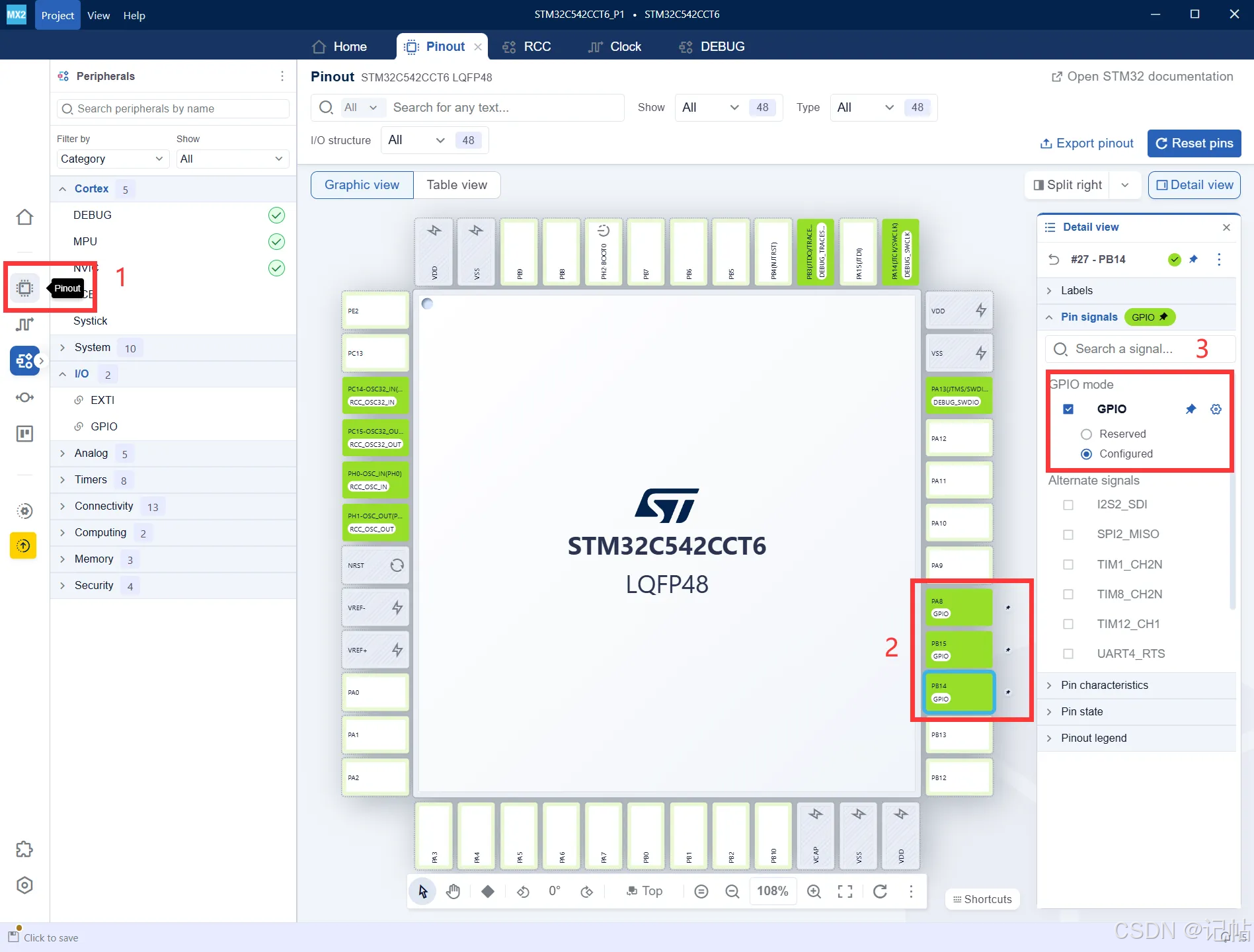Click the Home sidebar icon
This screenshot has height=952, width=1254.
coord(24,217)
